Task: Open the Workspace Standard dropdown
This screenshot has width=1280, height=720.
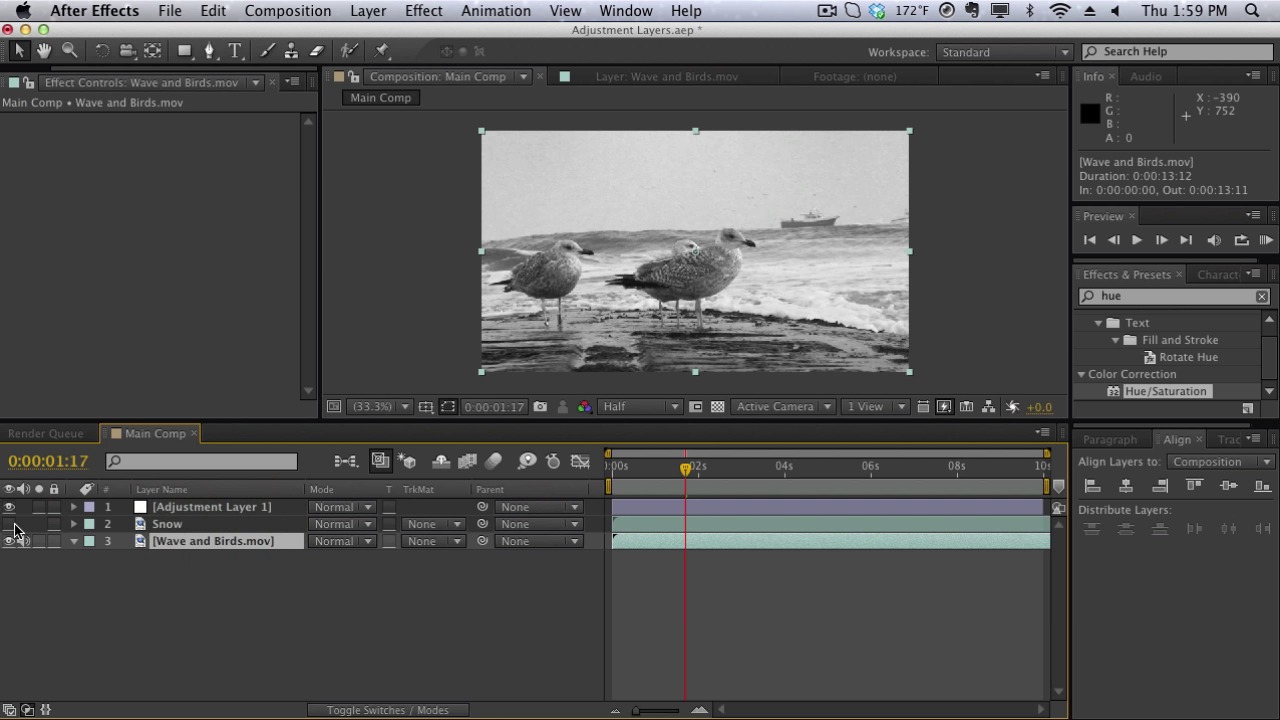Action: click(x=1004, y=52)
